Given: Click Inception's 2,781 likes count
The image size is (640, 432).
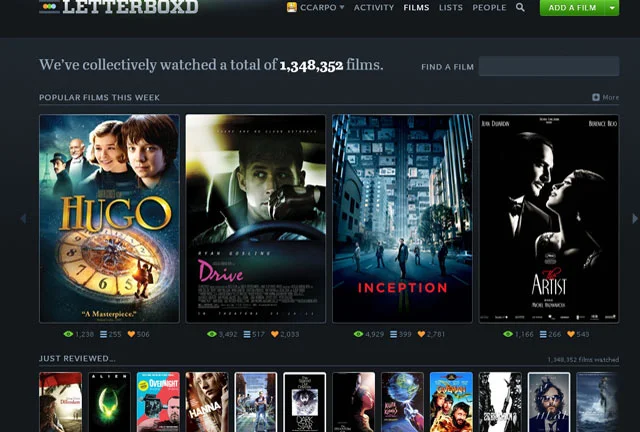Looking at the screenshot, I should coord(436,334).
